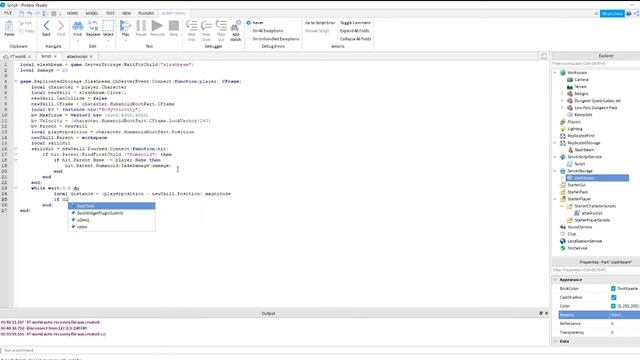Switch to the TEST ribbon tab
Viewport: 640px width, 360px height.
[110, 13]
